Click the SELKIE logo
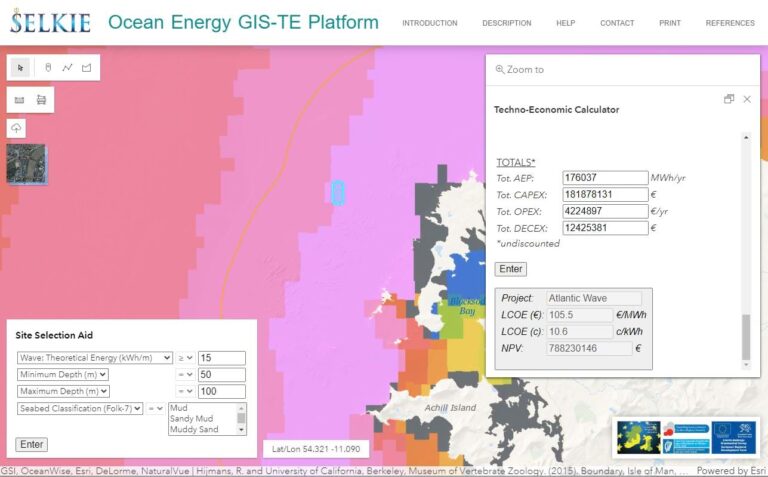Screen dimensions: 768x477 tap(50, 22)
